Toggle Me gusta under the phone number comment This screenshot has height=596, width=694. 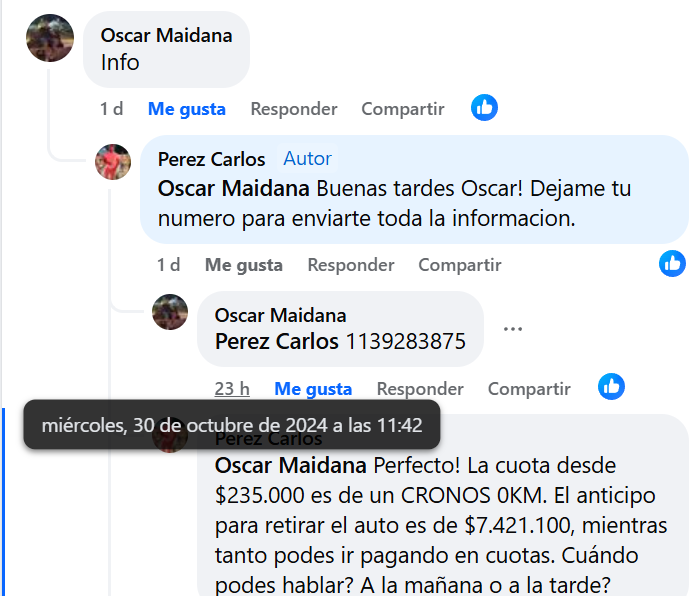pos(313,389)
